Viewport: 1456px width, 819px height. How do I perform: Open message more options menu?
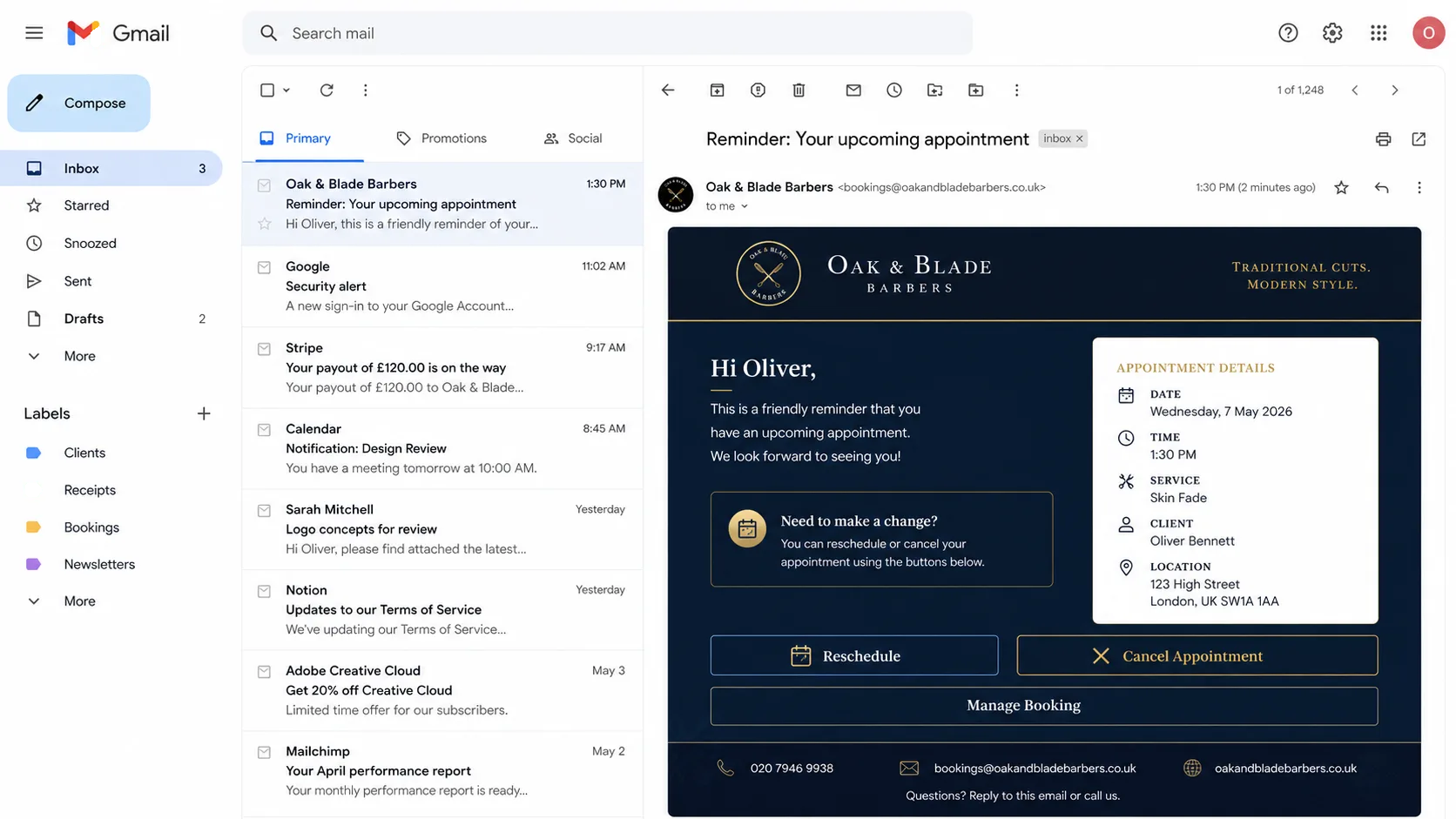pyautogui.click(x=1419, y=187)
